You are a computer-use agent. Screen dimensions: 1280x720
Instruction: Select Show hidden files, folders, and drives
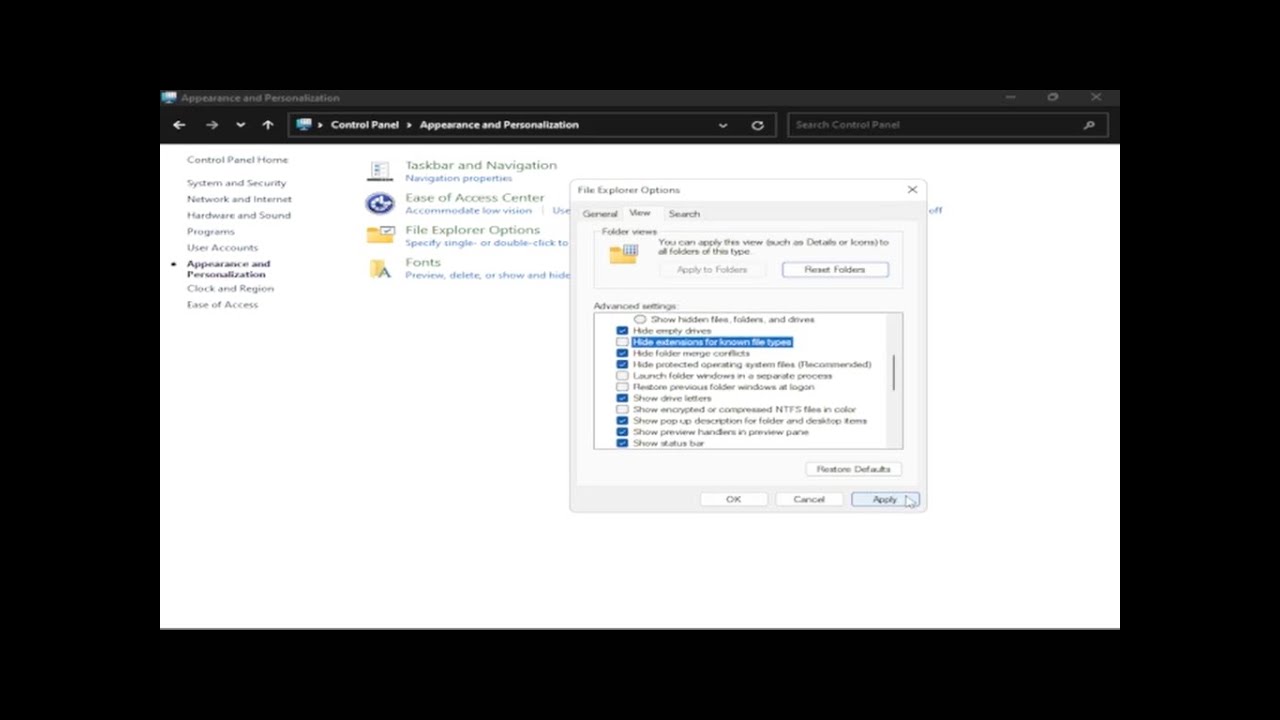[640, 319]
